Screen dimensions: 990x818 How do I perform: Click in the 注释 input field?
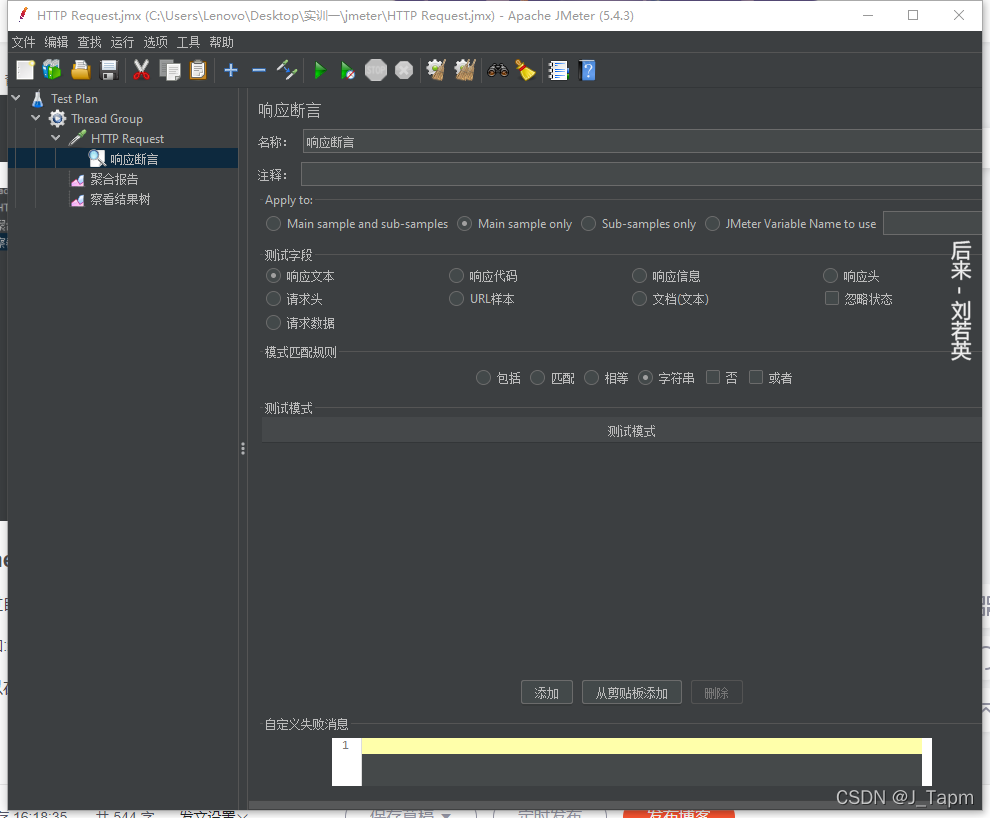(x=641, y=174)
